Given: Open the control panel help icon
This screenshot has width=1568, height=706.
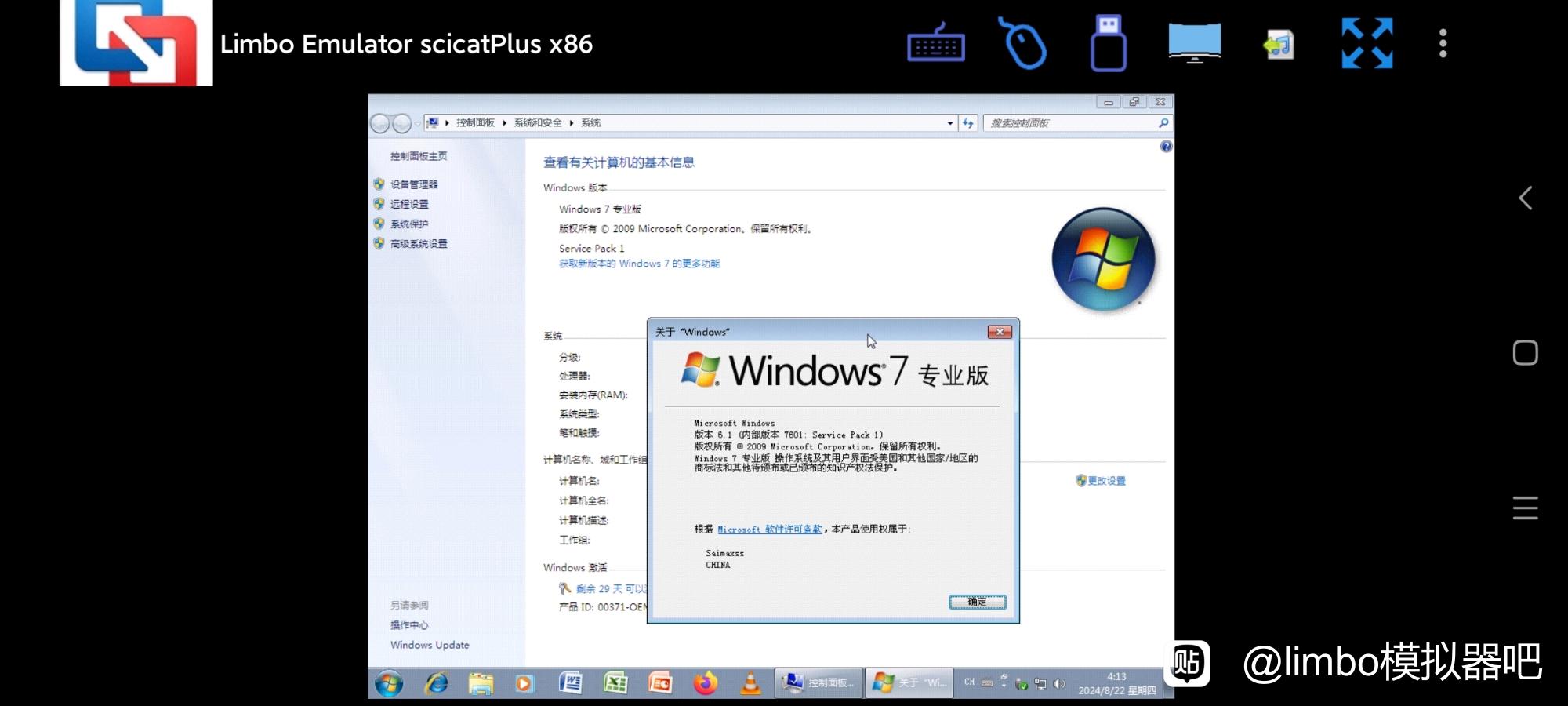Looking at the screenshot, I should click(x=1166, y=147).
